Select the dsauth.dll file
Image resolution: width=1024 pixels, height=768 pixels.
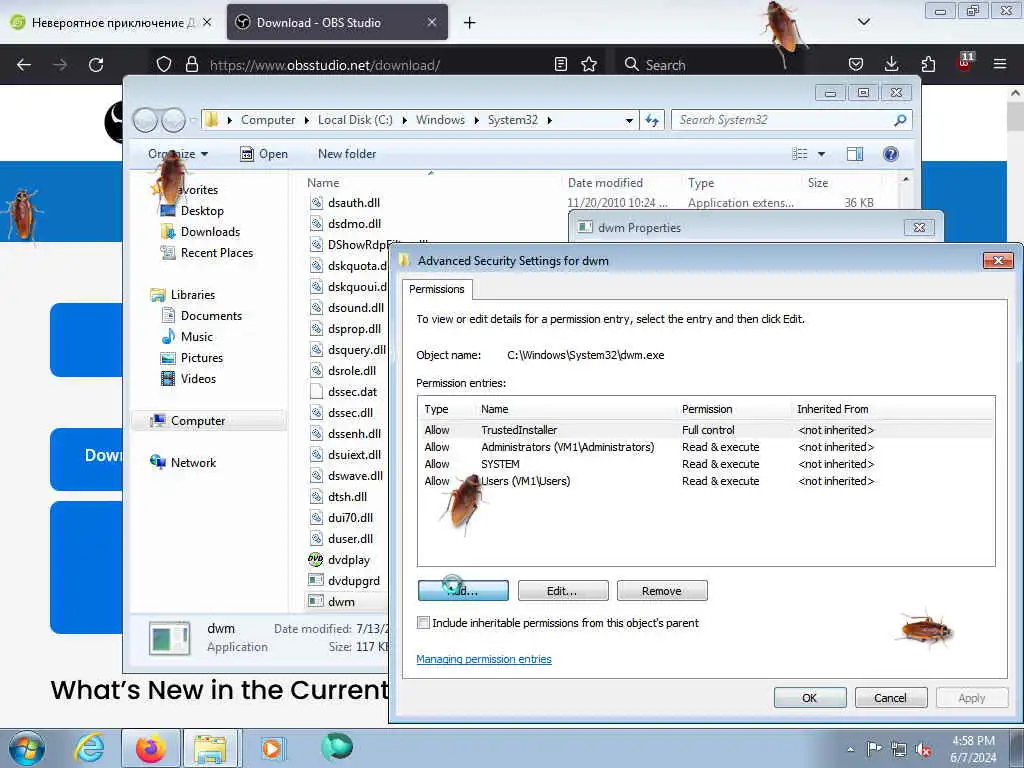click(x=353, y=202)
